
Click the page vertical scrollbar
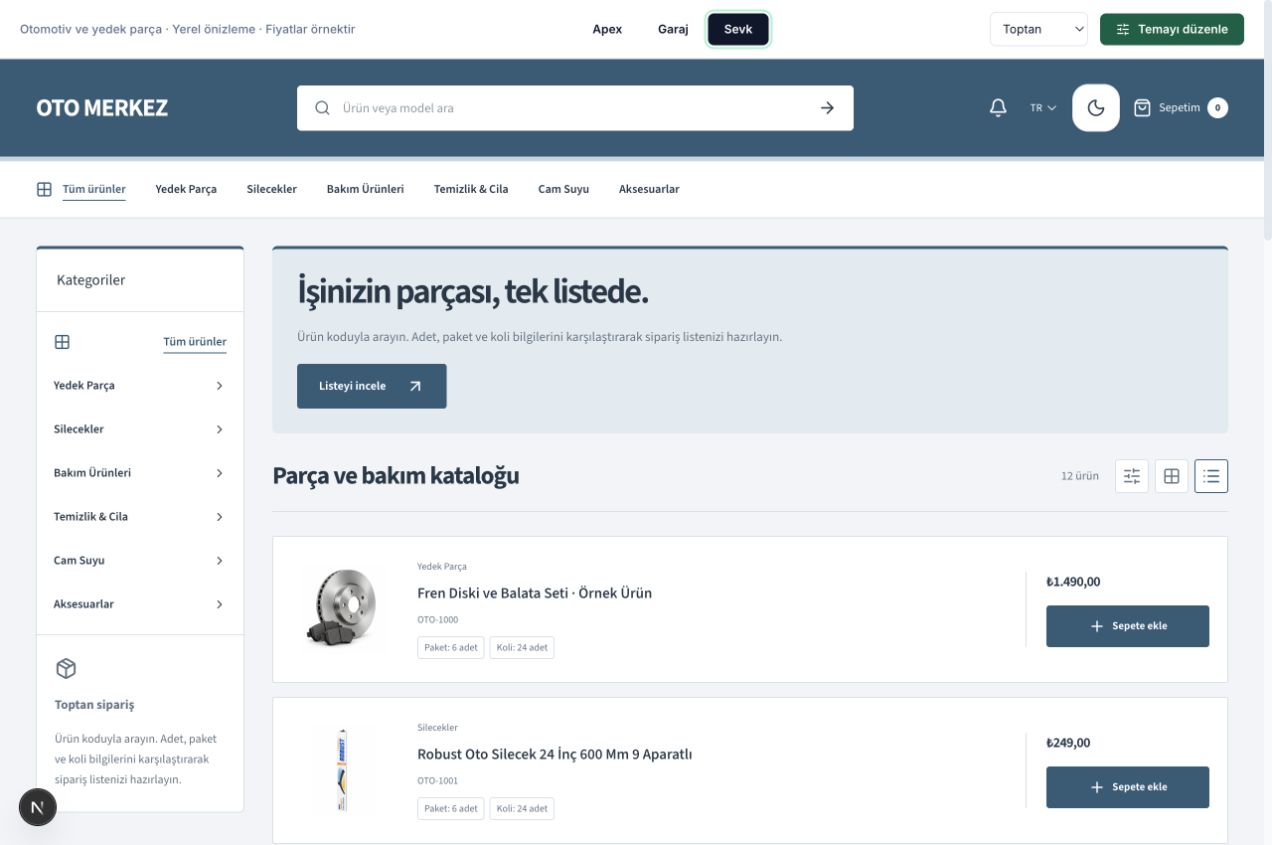pos(1268,120)
